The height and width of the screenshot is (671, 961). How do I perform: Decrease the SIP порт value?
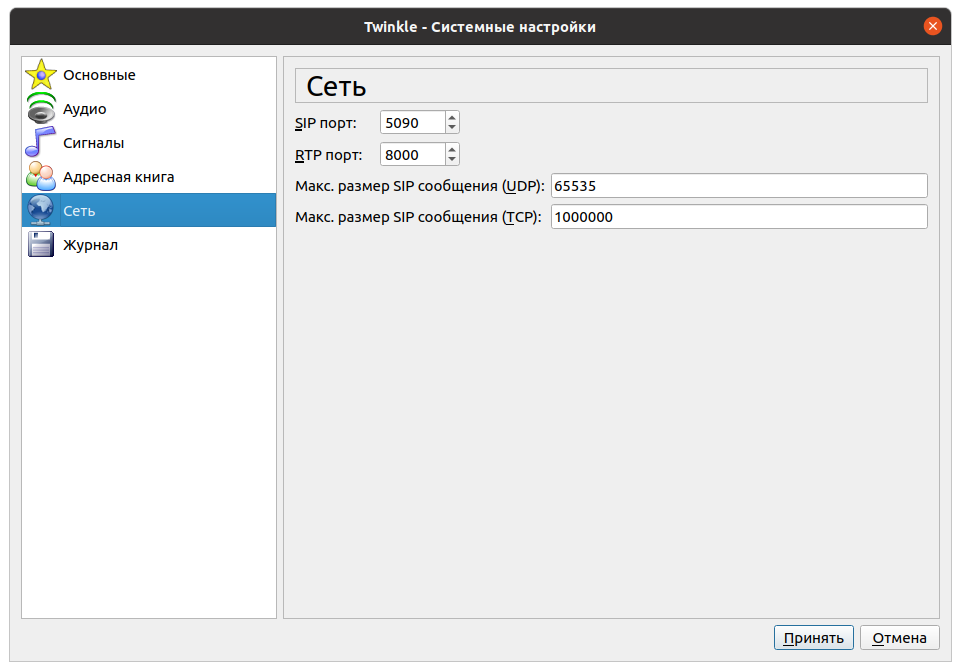point(452,127)
